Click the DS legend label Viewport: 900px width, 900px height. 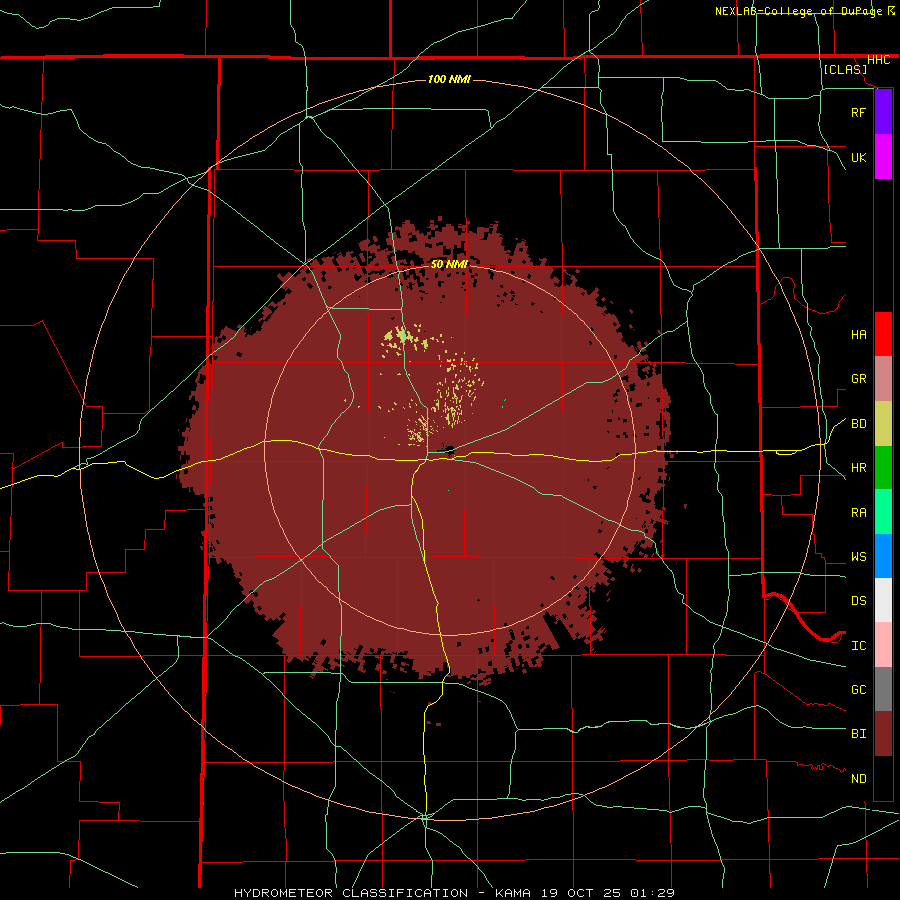coord(858,601)
